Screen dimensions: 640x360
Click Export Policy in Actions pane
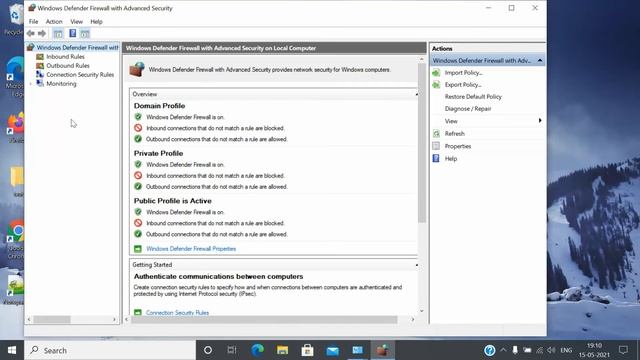pyautogui.click(x=463, y=85)
